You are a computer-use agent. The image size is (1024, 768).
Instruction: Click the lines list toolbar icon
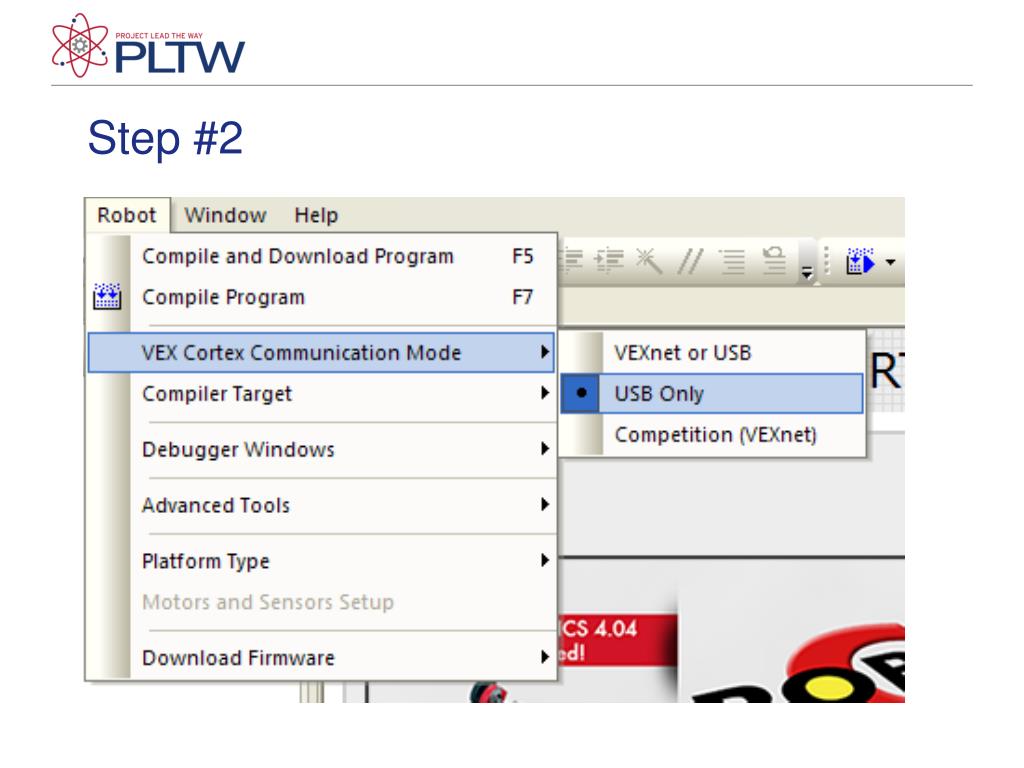(x=733, y=261)
